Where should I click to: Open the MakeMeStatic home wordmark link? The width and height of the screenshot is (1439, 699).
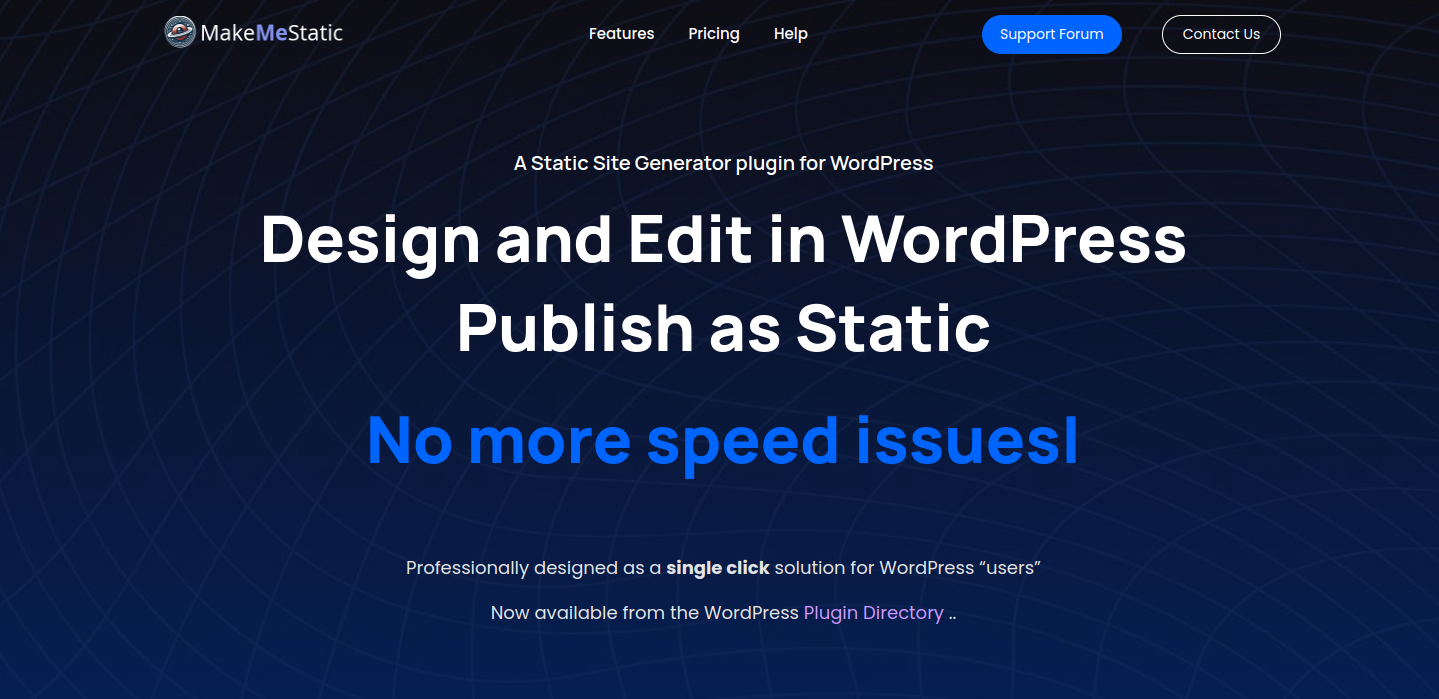pyautogui.click(x=271, y=33)
